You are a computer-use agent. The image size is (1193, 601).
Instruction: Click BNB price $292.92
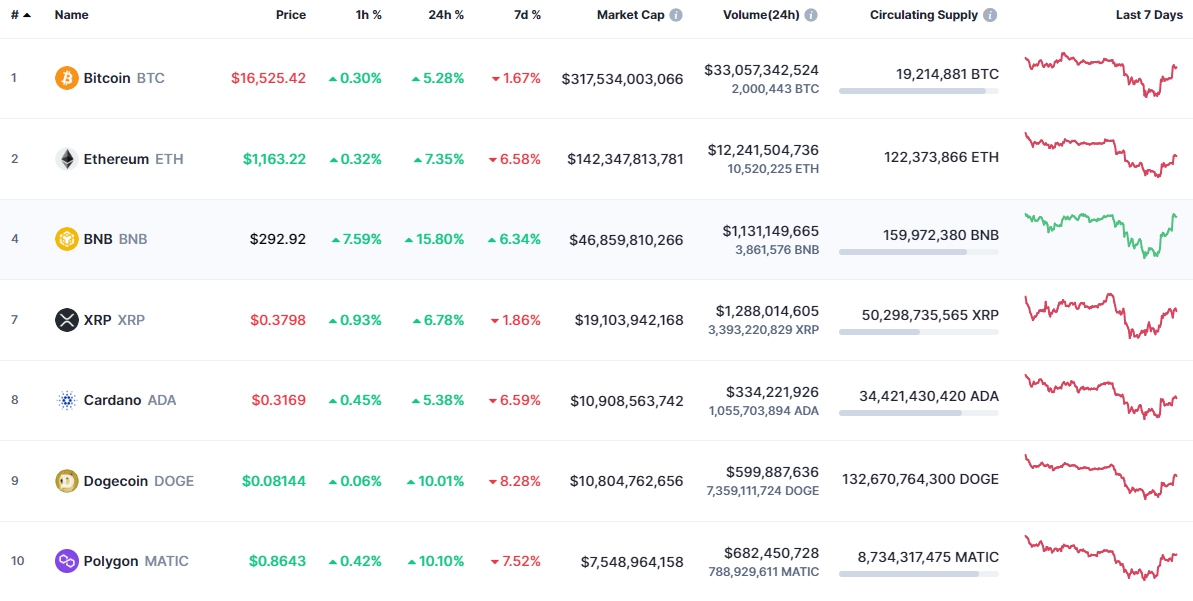coord(278,239)
